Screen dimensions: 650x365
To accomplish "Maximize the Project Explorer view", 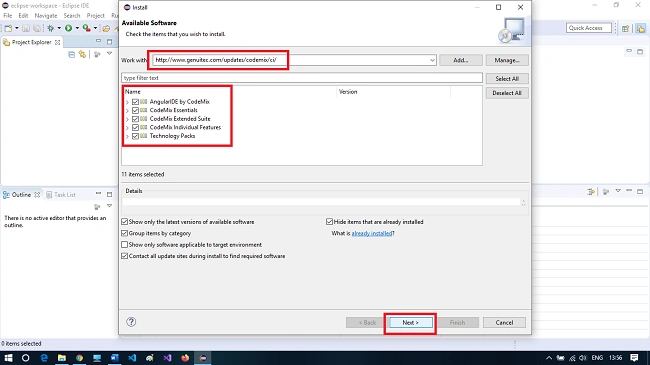I will tap(109, 41).
